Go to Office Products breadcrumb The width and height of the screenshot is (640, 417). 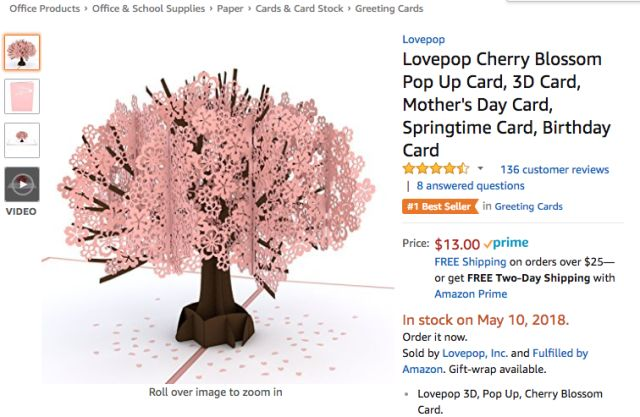44,9
